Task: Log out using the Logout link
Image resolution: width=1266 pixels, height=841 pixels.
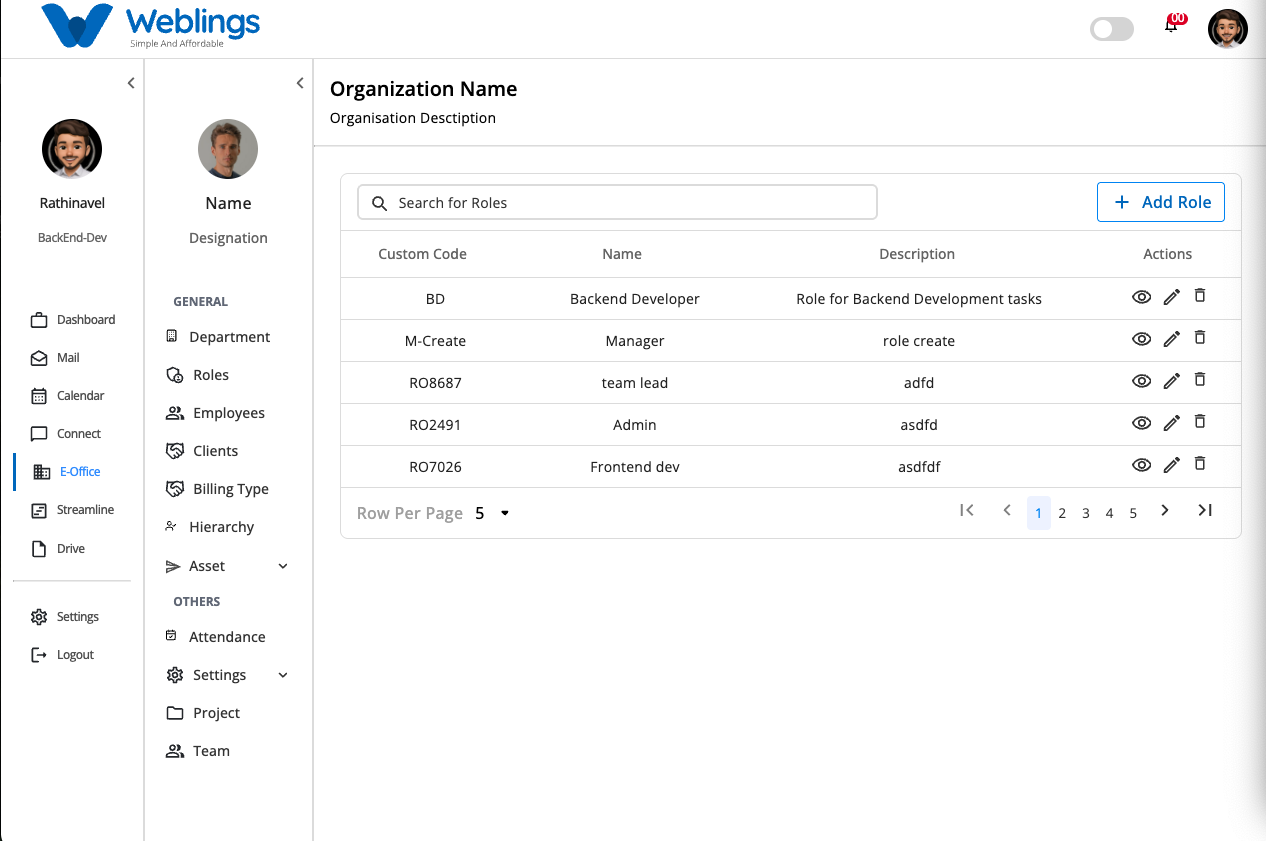Action: (62, 655)
